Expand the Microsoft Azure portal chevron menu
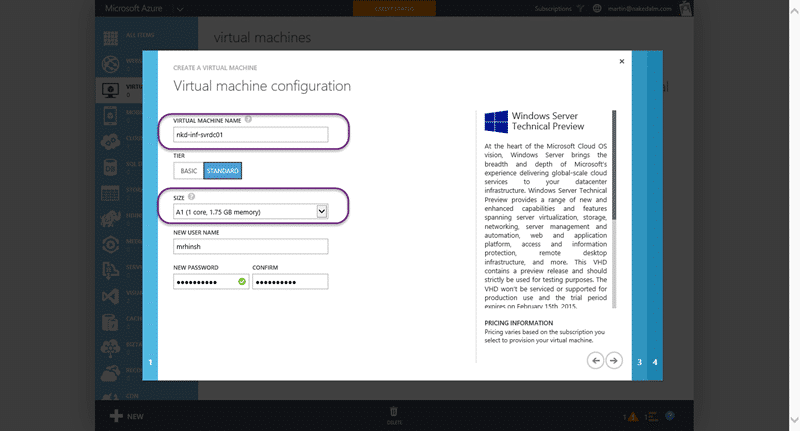The width and height of the screenshot is (800, 431). click(x=180, y=9)
